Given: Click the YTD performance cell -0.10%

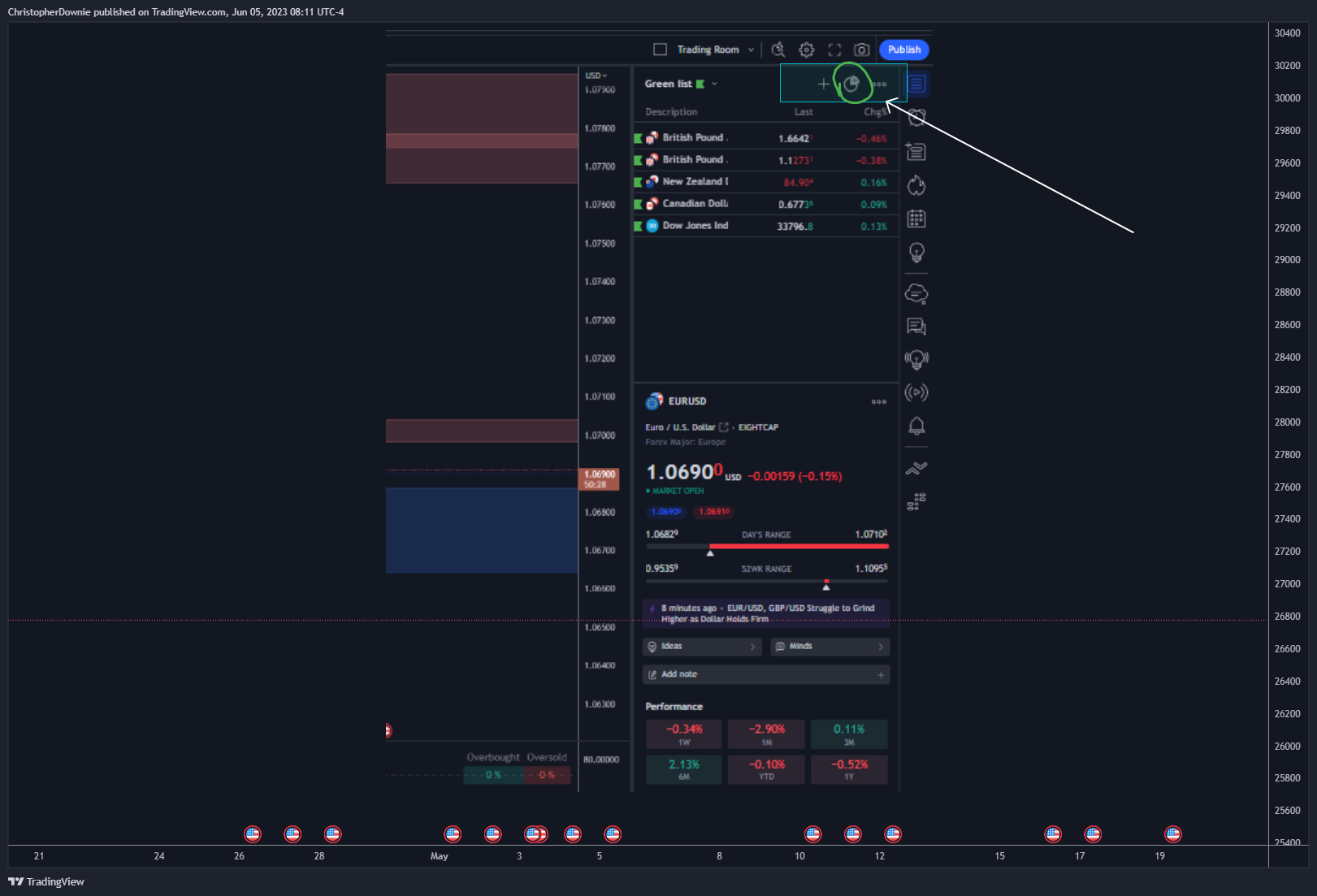Looking at the screenshot, I should coord(766,769).
